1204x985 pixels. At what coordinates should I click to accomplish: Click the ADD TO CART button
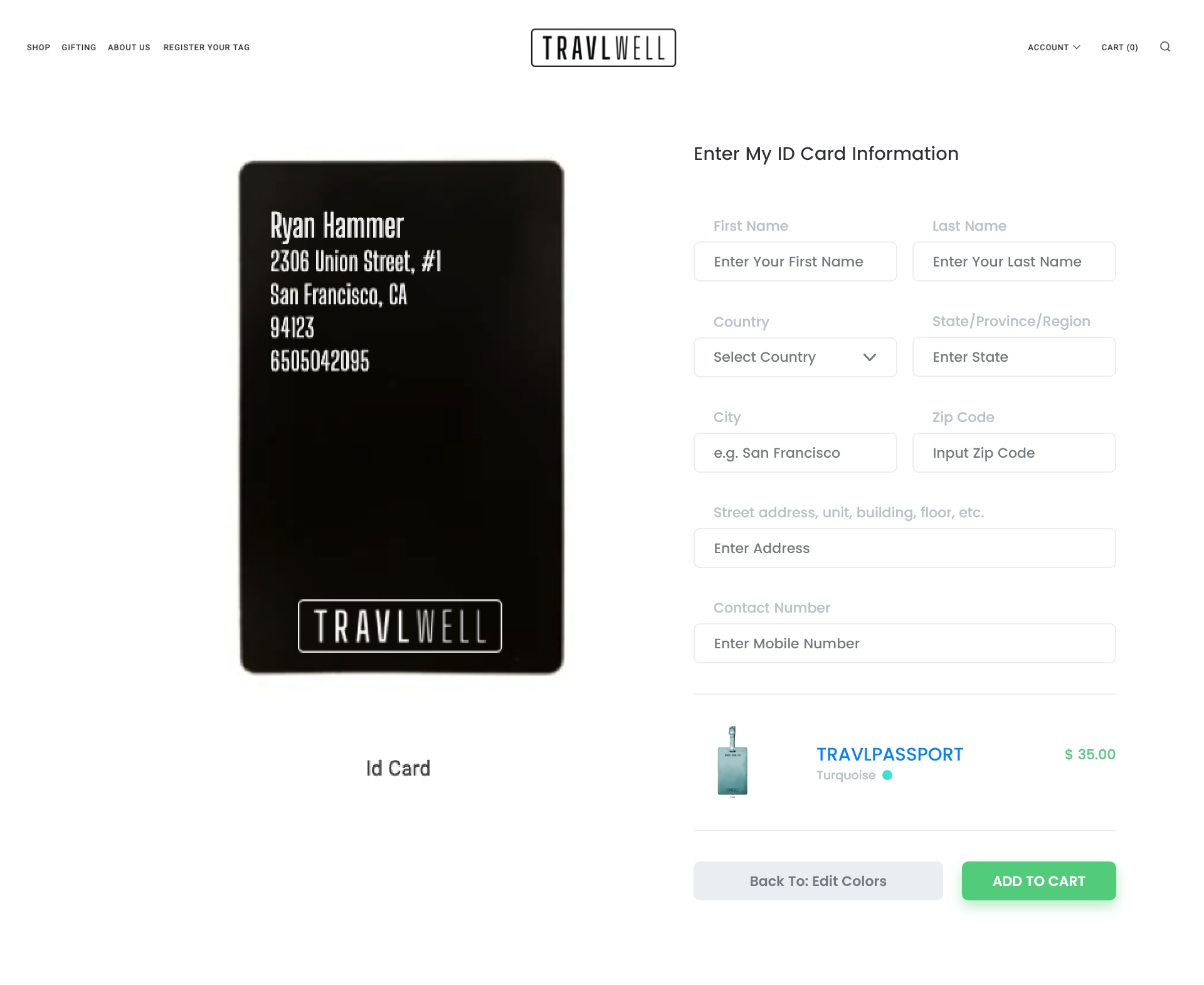pyautogui.click(x=1038, y=881)
